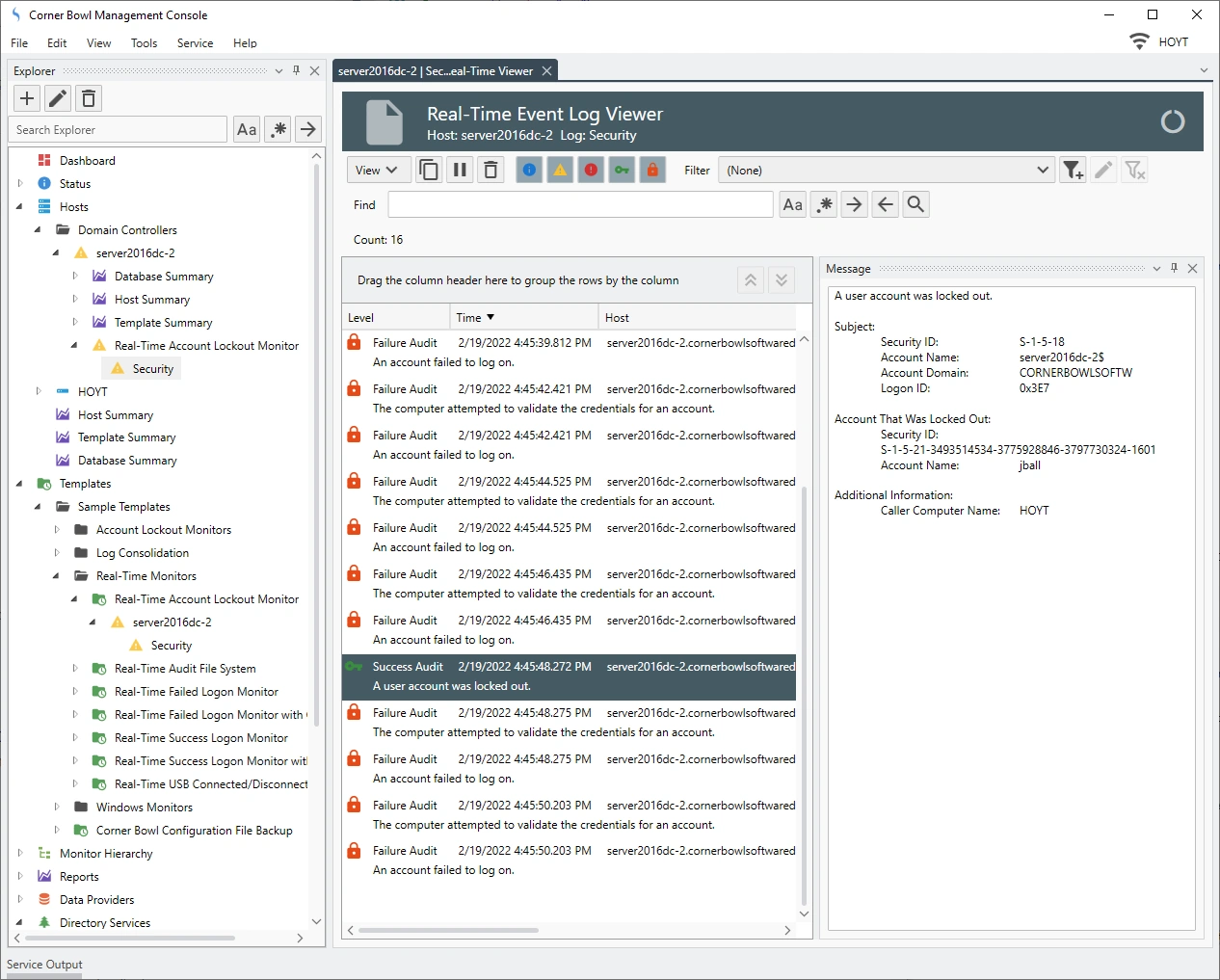Click the add button in Explorer panel

27,98
